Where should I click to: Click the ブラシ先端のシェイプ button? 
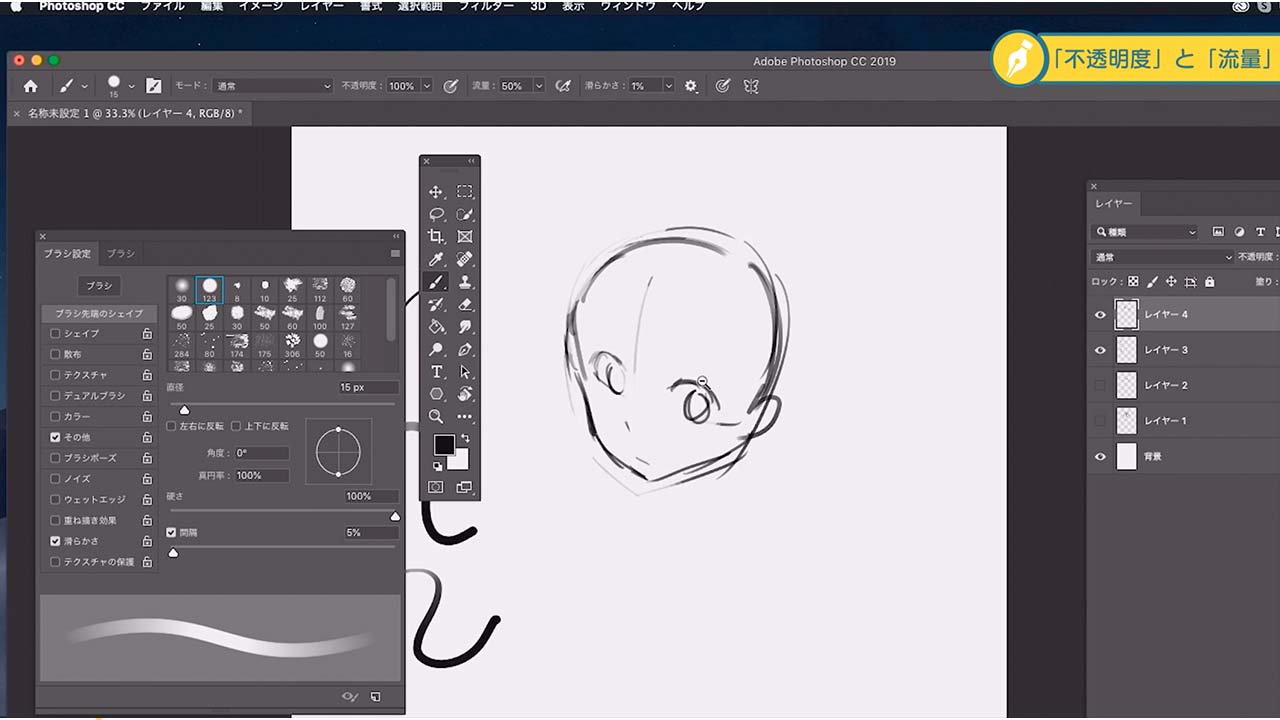click(x=98, y=313)
